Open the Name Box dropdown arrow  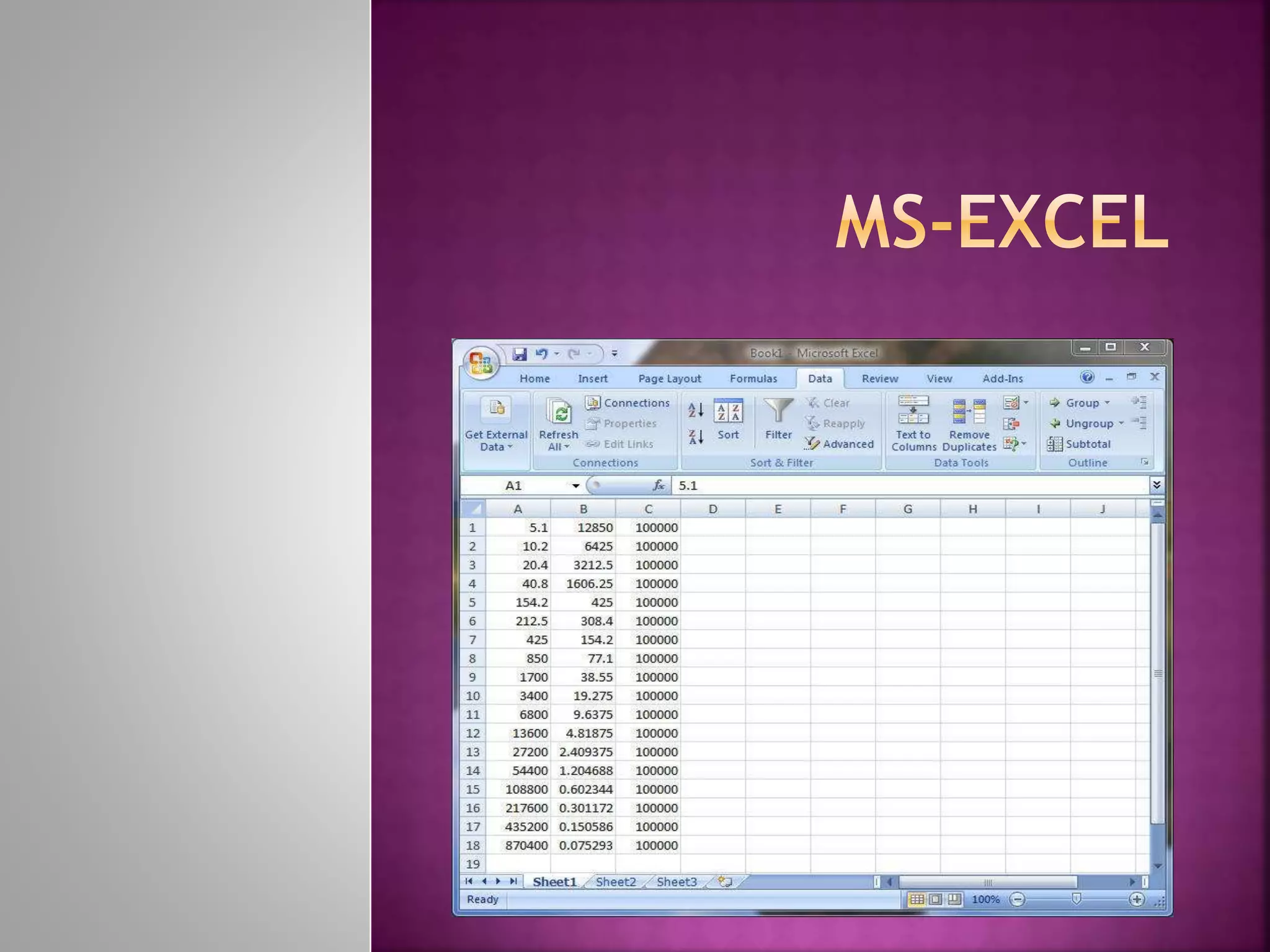click(576, 486)
